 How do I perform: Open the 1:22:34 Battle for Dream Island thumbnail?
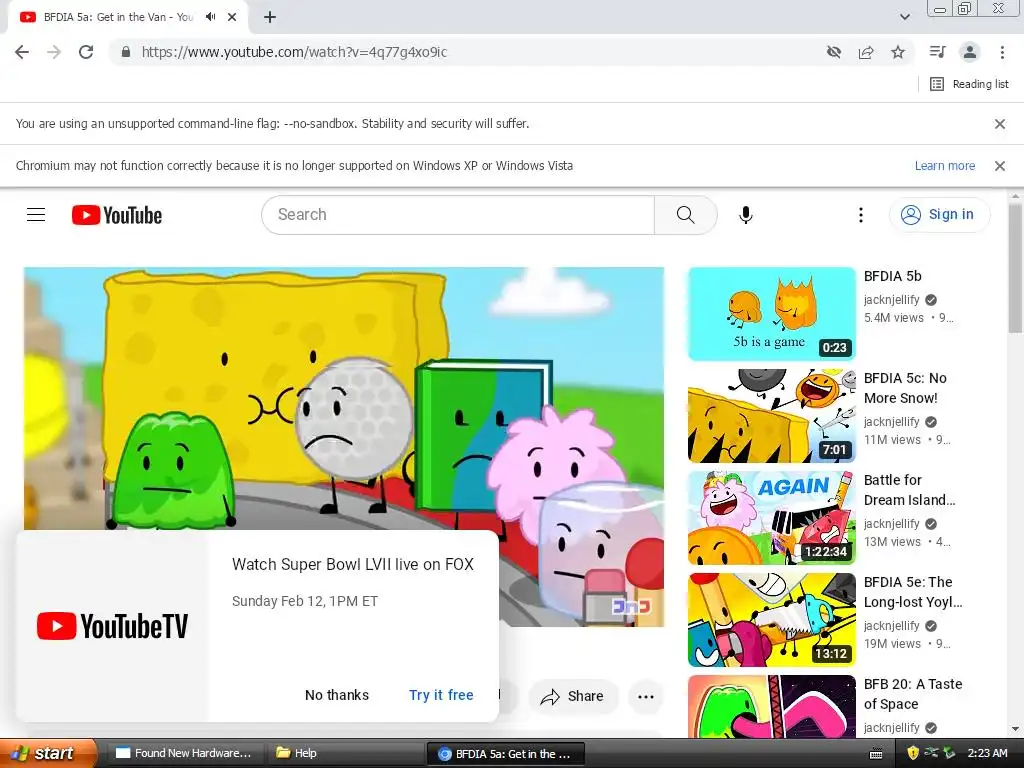(x=771, y=518)
